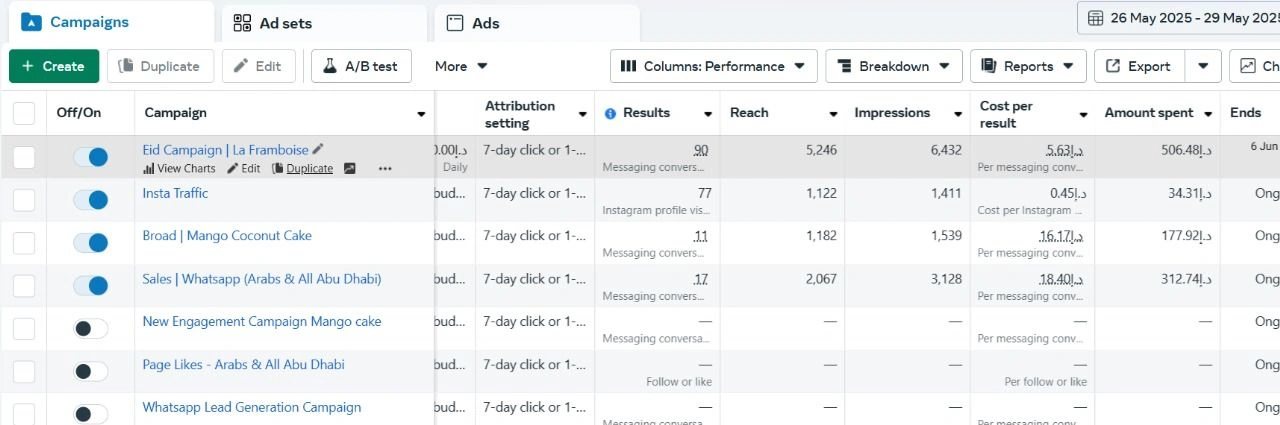The height and width of the screenshot is (425, 1280).
Task: Expand the Columns: Performance dropdown
Action: click(714, 66)
